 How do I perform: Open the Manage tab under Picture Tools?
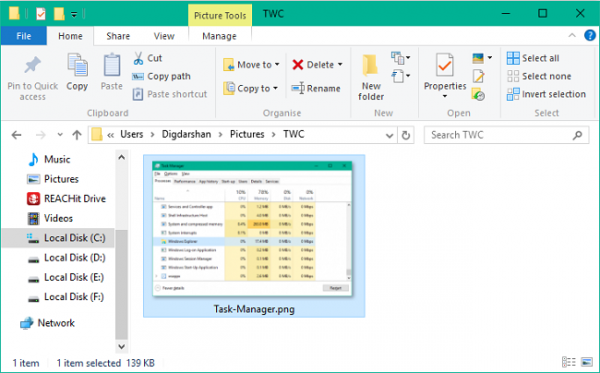pos(220,36)
